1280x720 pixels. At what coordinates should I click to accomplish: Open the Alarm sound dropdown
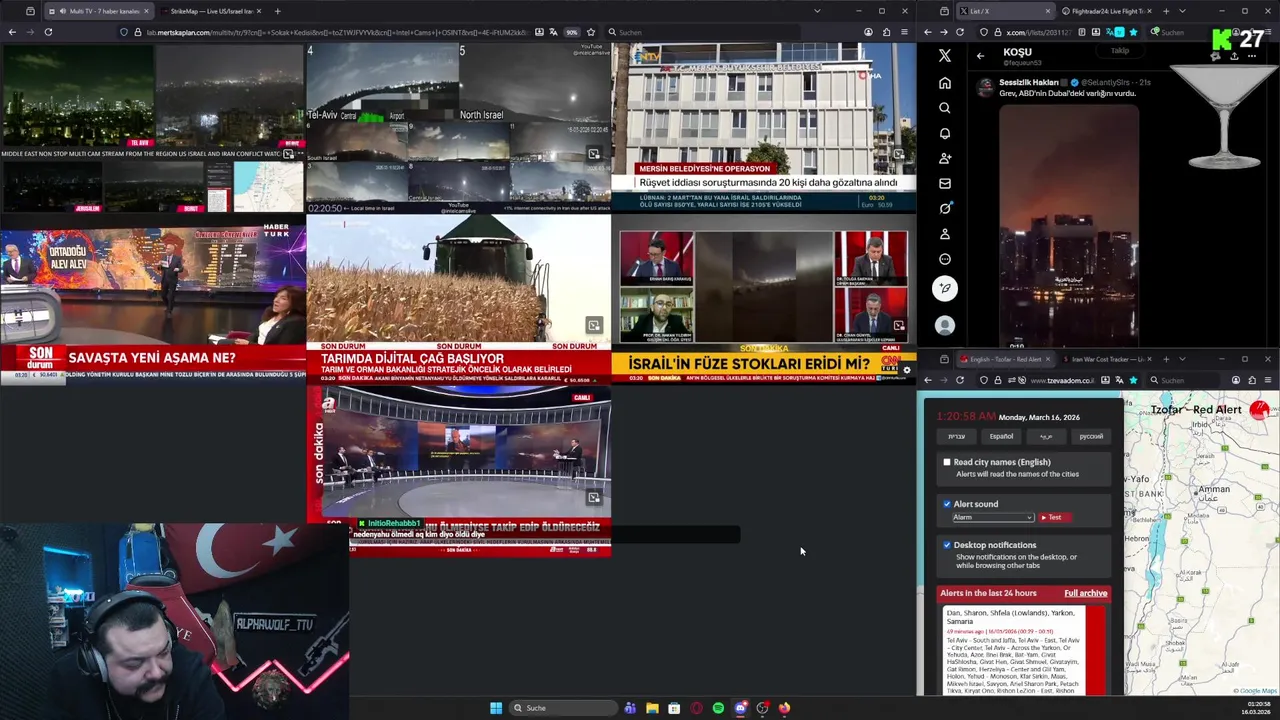tap(992, 517)
